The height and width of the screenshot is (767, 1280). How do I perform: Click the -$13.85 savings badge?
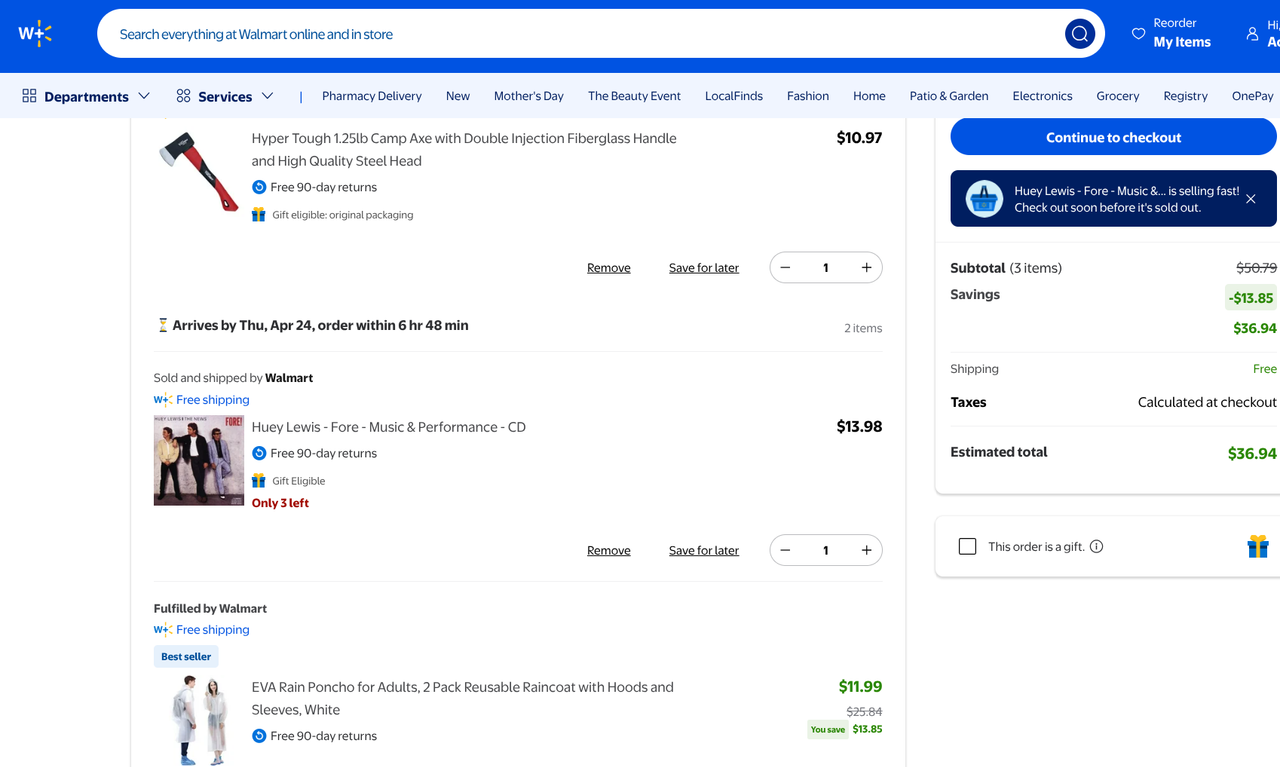[x=1251, y=297]
